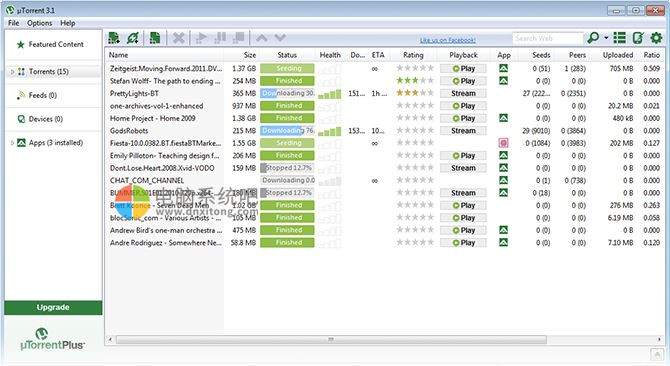The image size is (670, 366).
Task: Pause the selected torrent
Action: [220, 38]
